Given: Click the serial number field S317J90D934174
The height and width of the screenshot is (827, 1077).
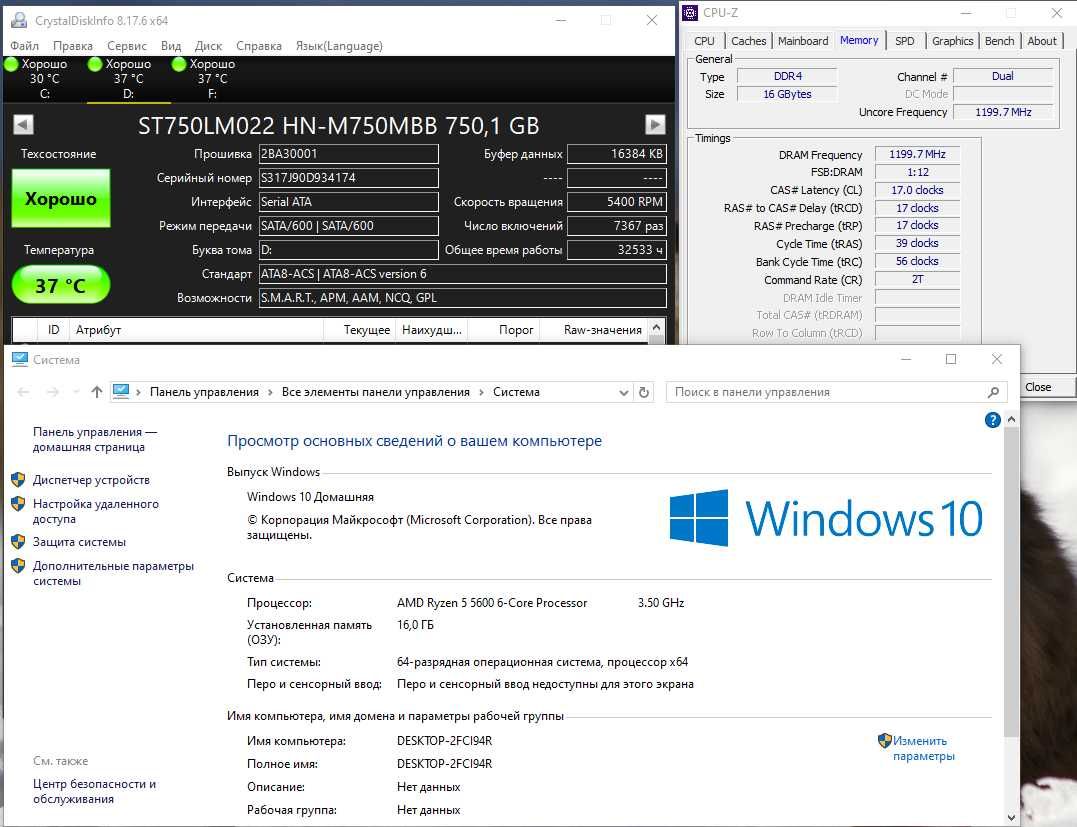Looking at the screenshot, I should (x=348, y=178).
